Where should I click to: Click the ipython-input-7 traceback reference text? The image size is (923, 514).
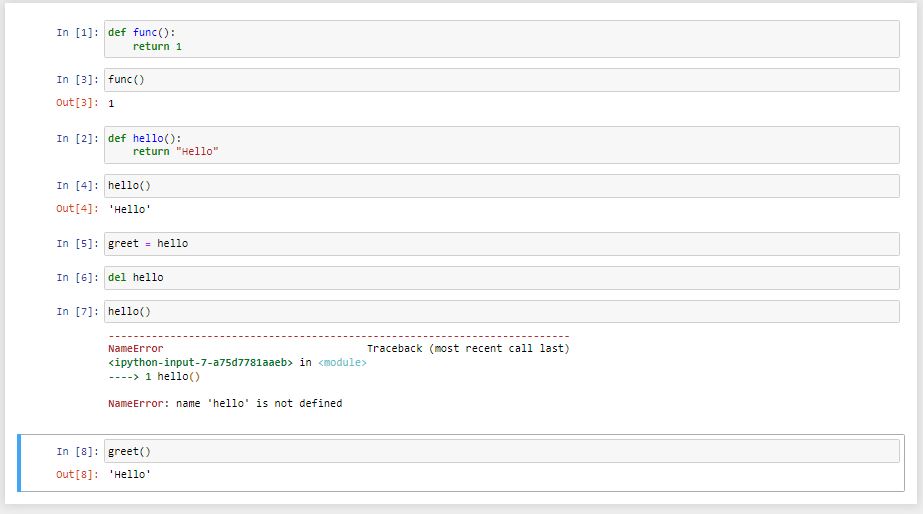pos(200,362)
